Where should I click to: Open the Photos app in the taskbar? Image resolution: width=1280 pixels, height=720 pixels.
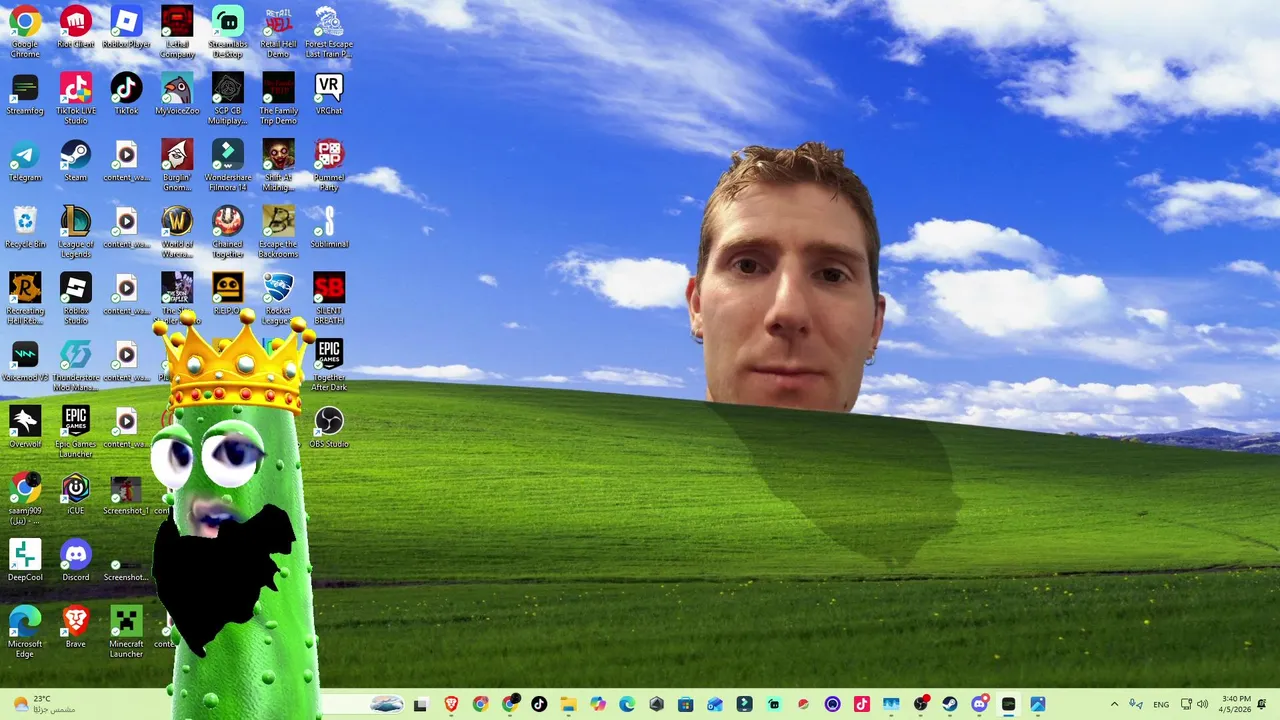point(1038,705)
